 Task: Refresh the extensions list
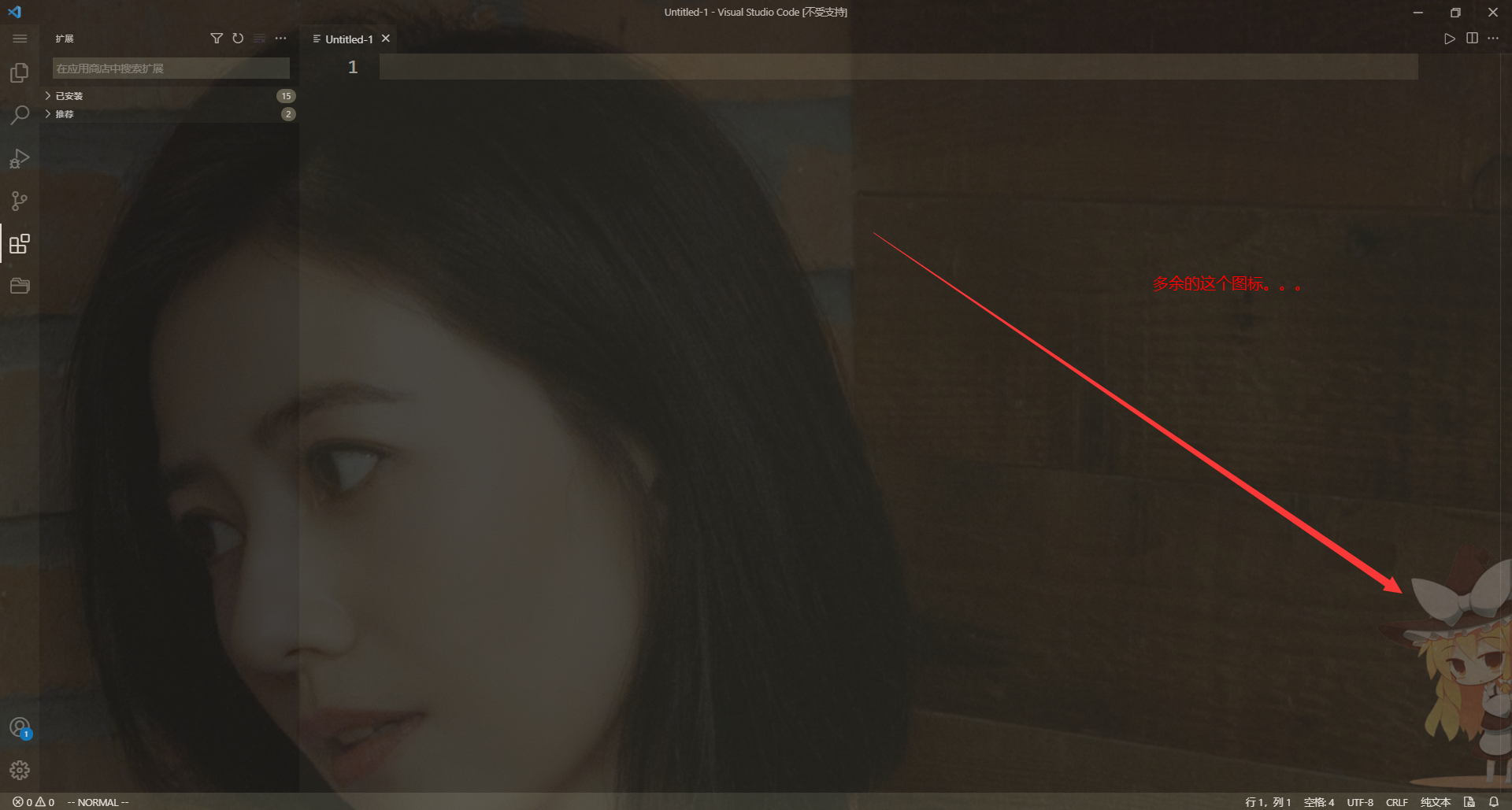(x=238, y=39)
